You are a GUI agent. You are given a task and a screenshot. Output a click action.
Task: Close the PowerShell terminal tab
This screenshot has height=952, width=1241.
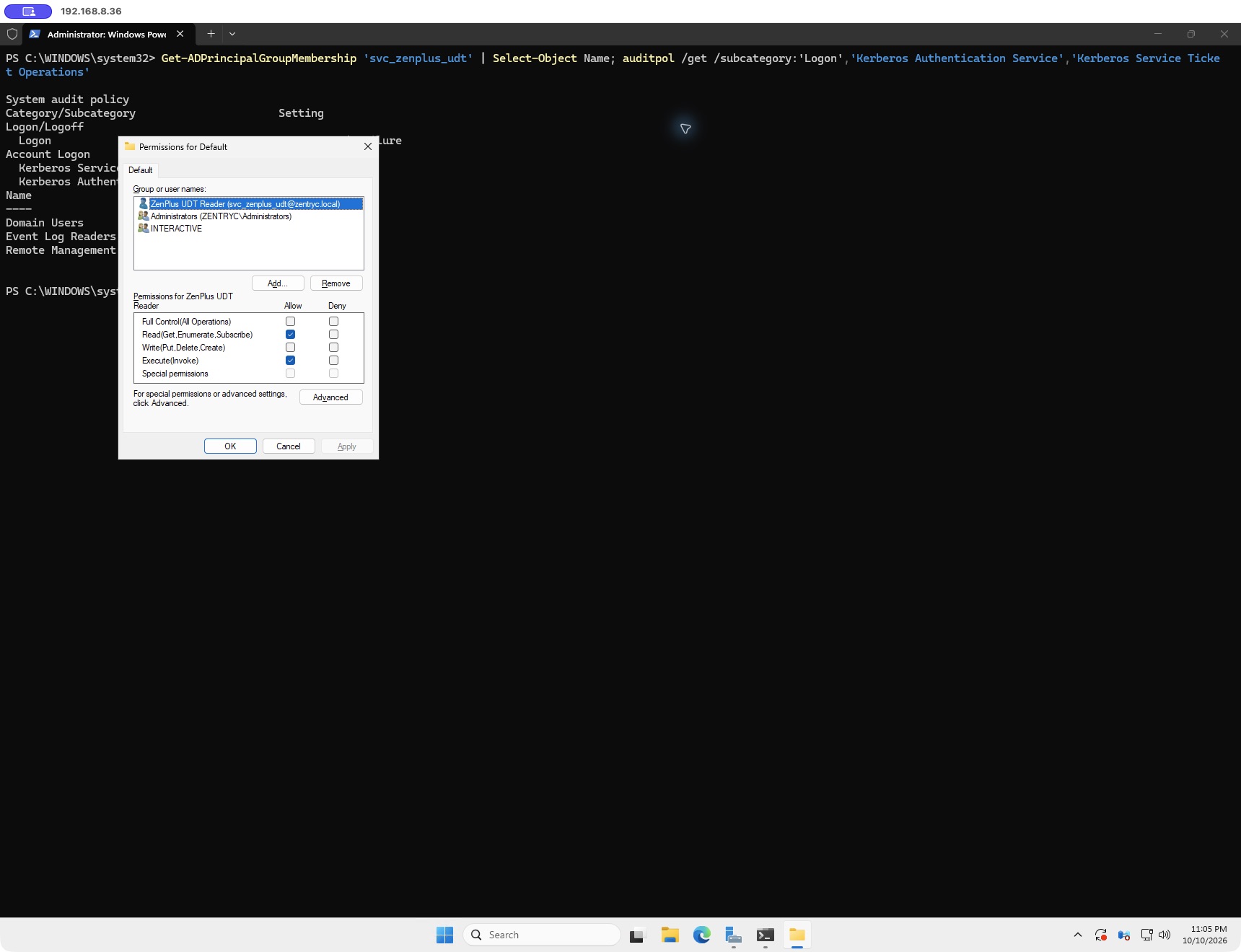click(x=180, y=34)
